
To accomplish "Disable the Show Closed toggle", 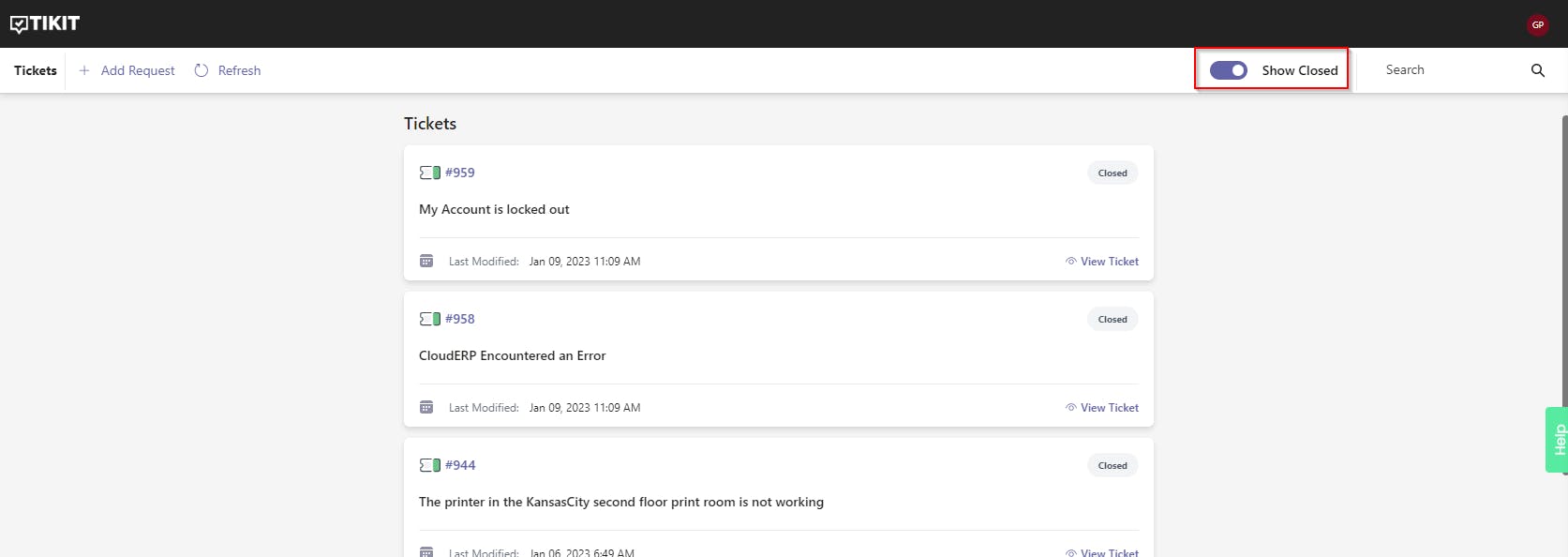I will [1228, 70].
